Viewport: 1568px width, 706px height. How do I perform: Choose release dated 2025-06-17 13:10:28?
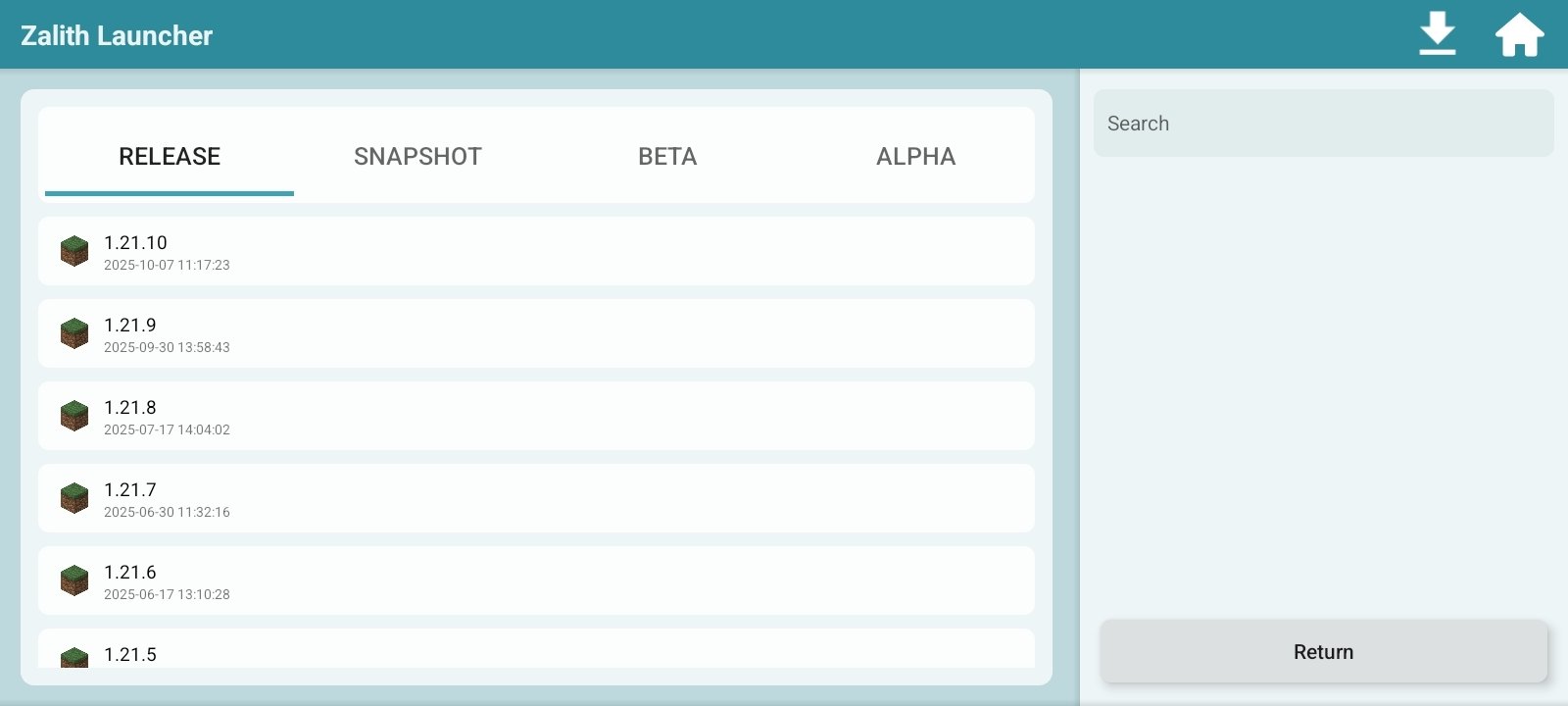536,580
